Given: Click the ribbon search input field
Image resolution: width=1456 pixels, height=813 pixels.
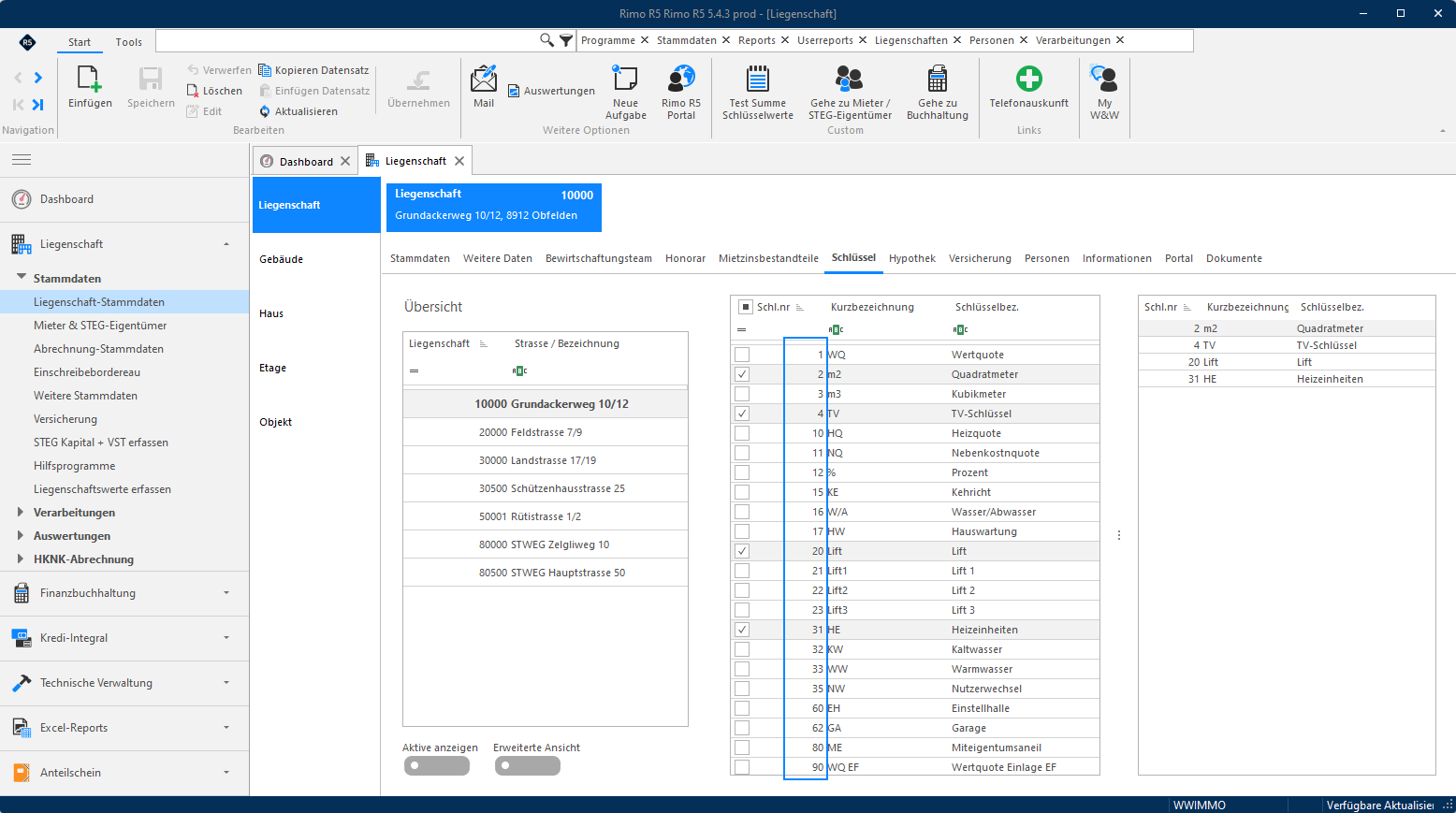Looking at the screenshot, I should coord(346,40).
